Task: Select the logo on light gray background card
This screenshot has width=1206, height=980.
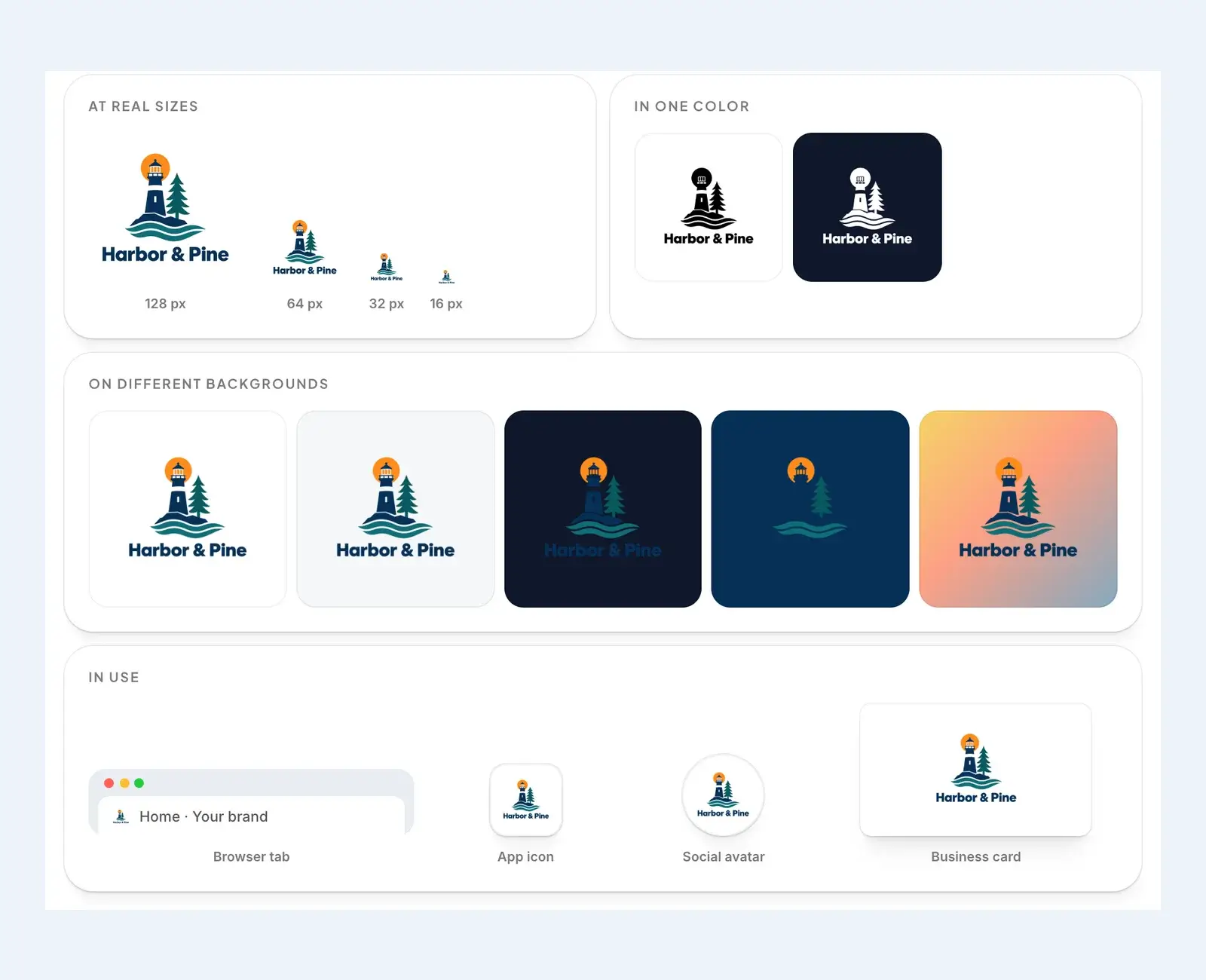Action: click(396, 509)
